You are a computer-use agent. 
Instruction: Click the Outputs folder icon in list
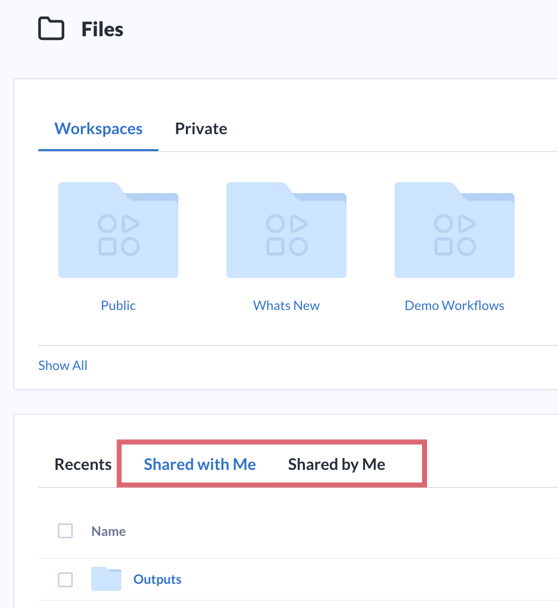coord(106,579)
